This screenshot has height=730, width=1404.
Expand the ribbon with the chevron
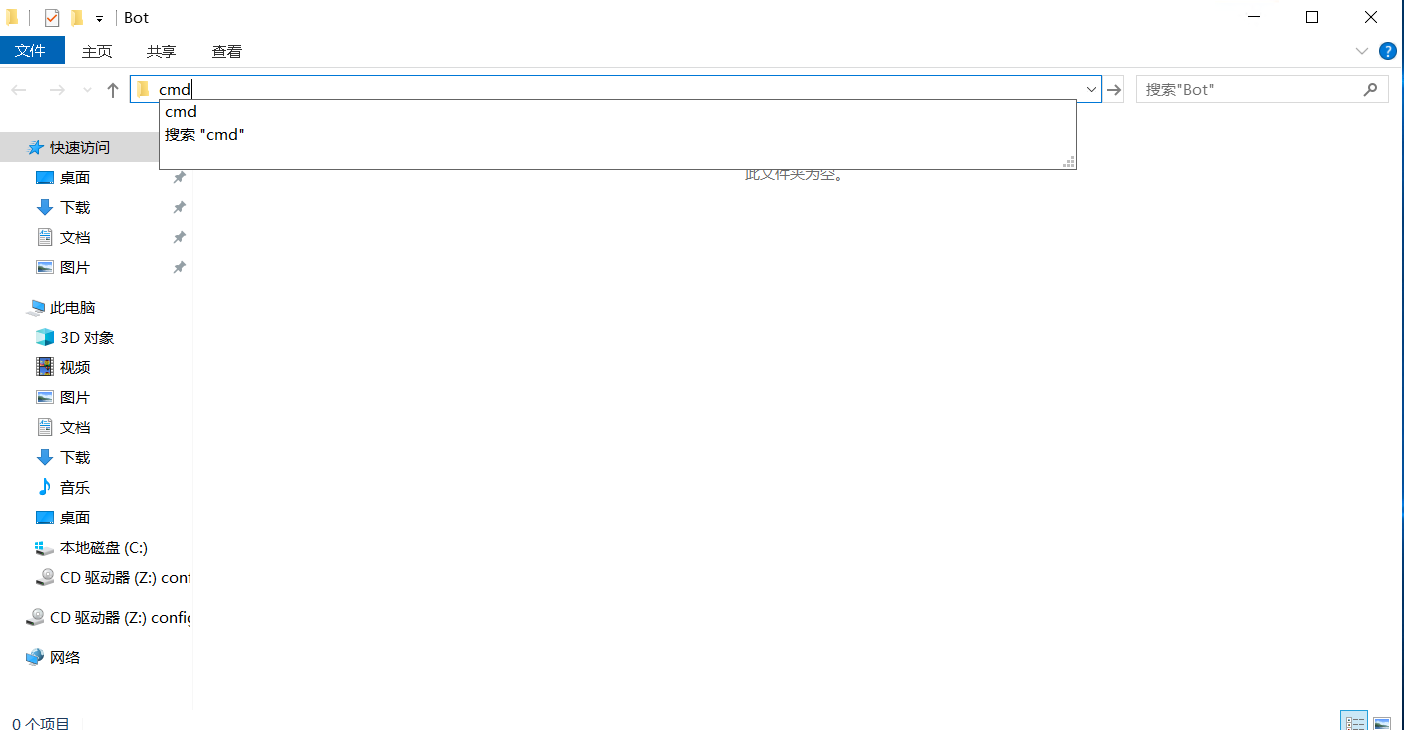[1361, 51]
